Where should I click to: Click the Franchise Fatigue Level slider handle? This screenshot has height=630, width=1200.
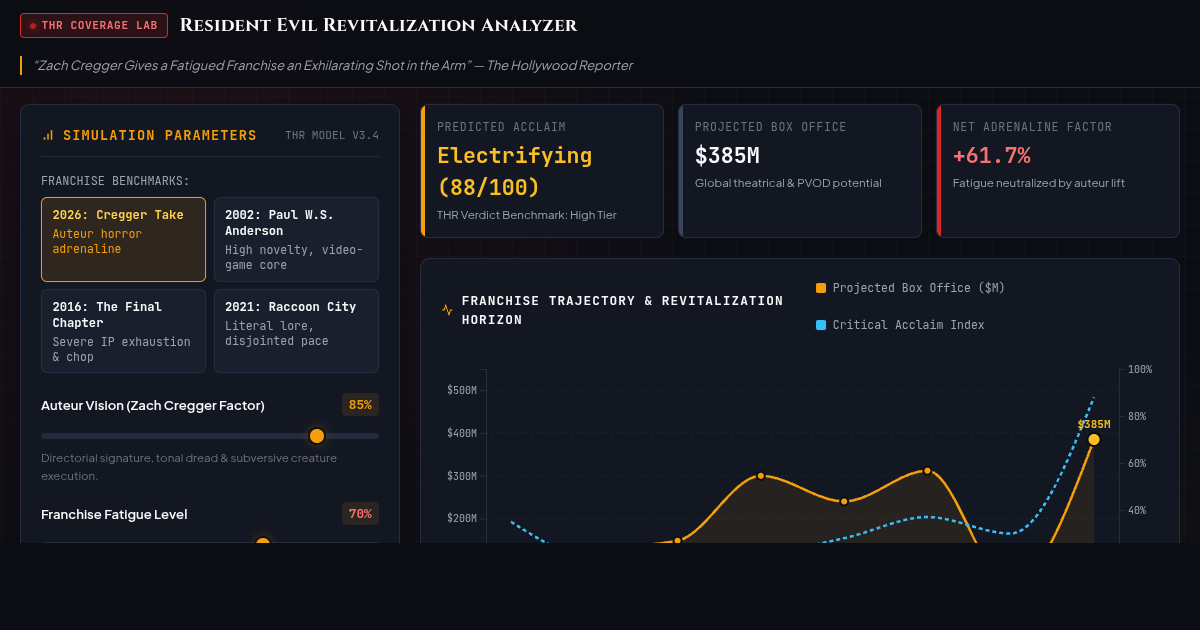(x=263, y=543)
